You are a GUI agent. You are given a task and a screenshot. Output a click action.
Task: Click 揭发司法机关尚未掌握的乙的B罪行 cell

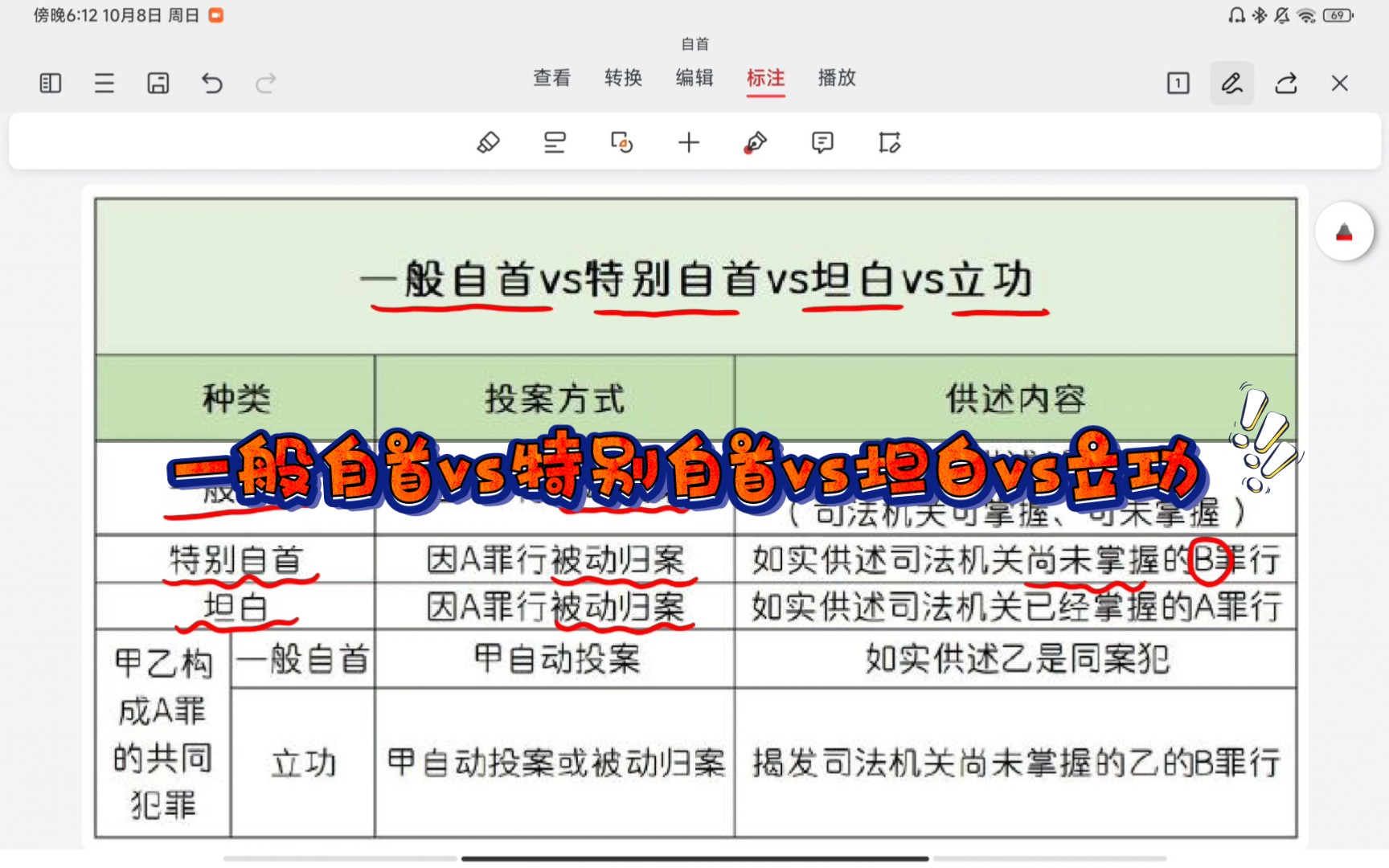pyautogui.click(x=1016, y=763)
